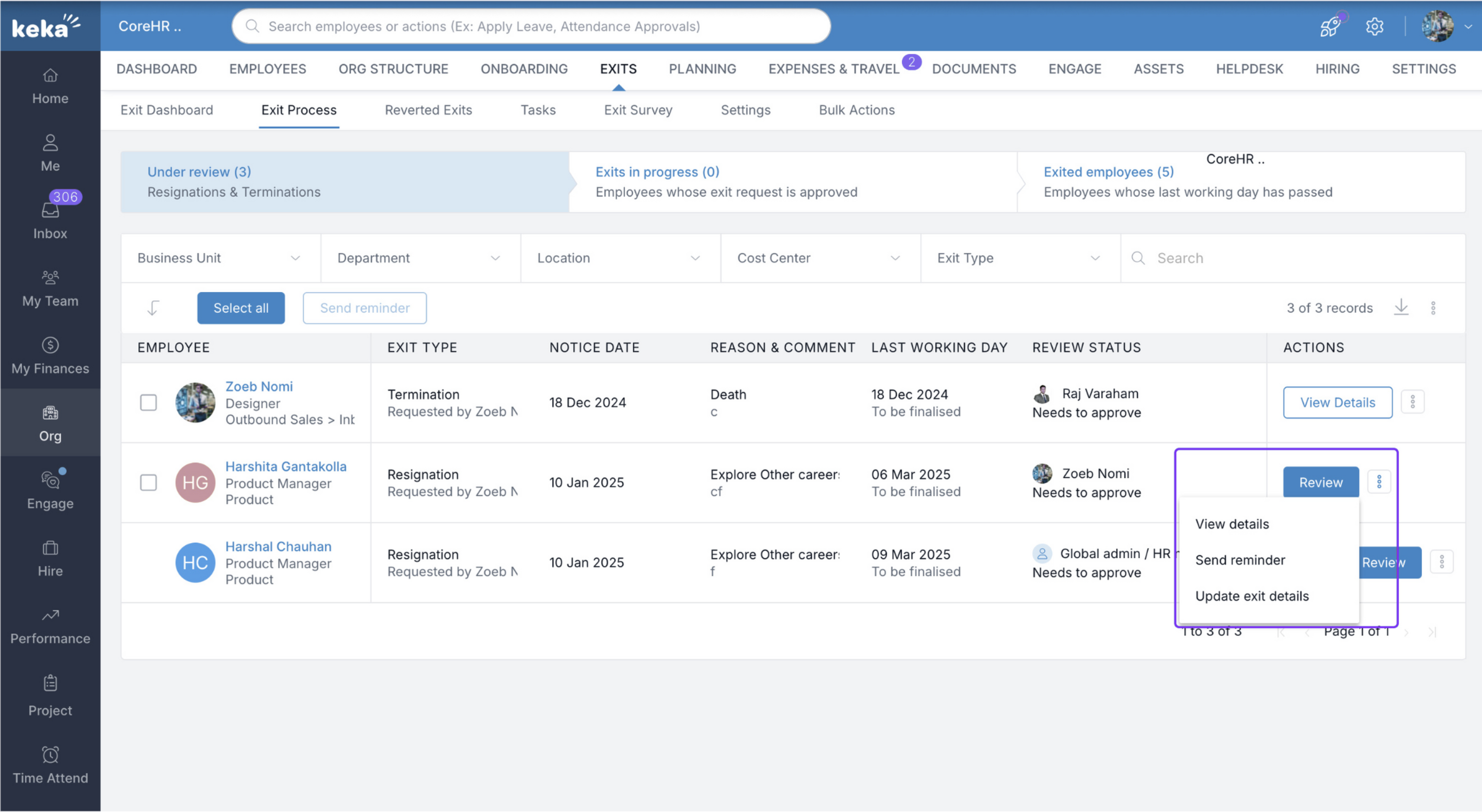
Task: Expand the Exit Type filter dropdown
Action: 1019,258
